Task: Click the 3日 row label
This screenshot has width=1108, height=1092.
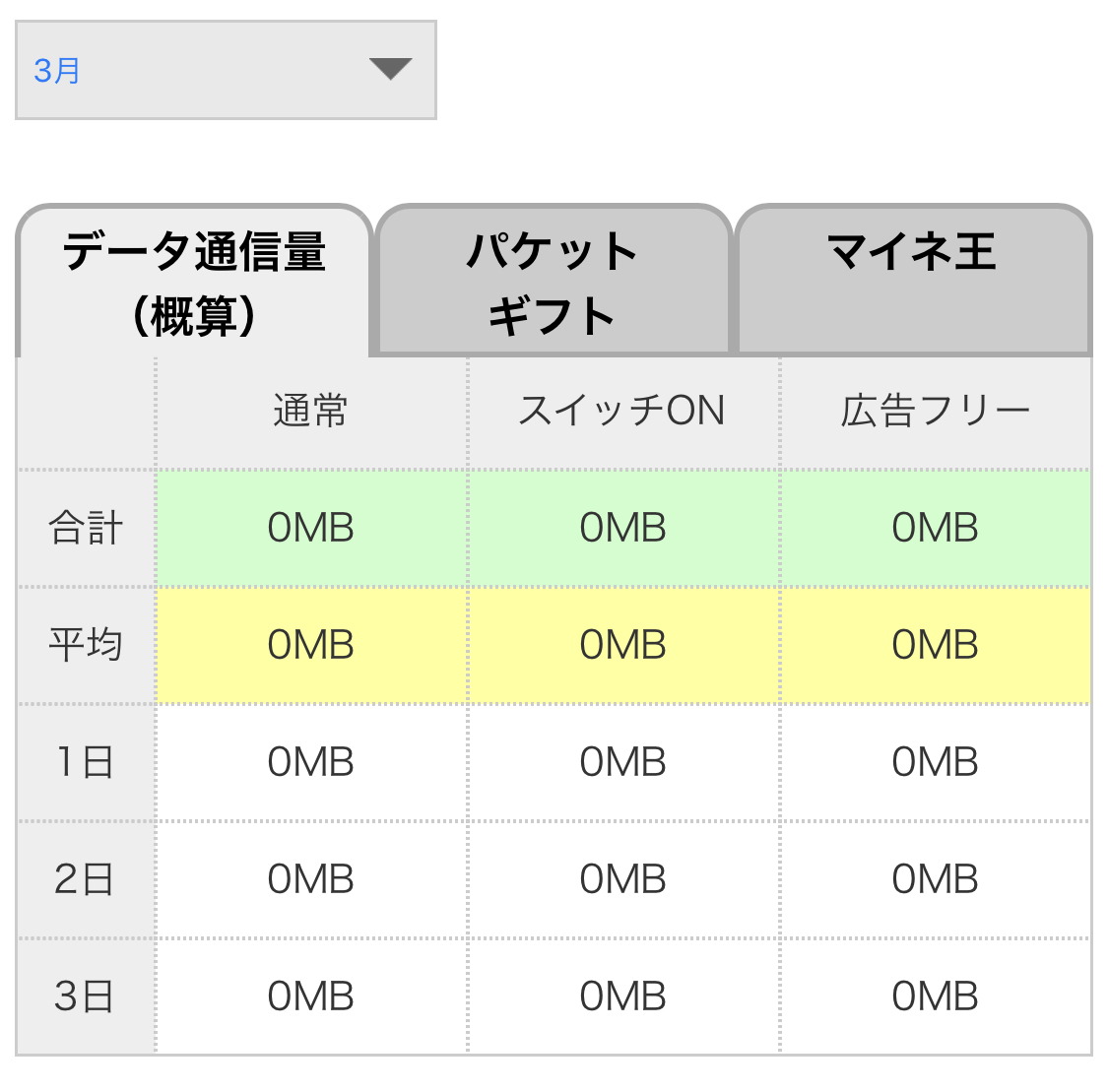Action: pos(86,996)
